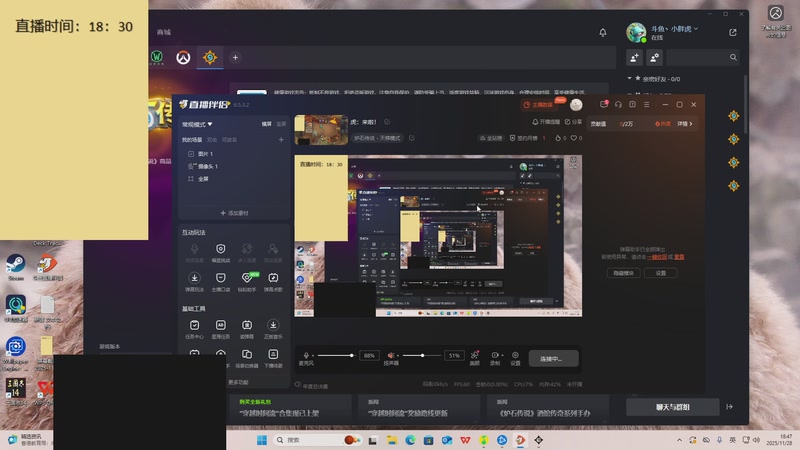Add a new scene with the plus icon

[281, 139]
